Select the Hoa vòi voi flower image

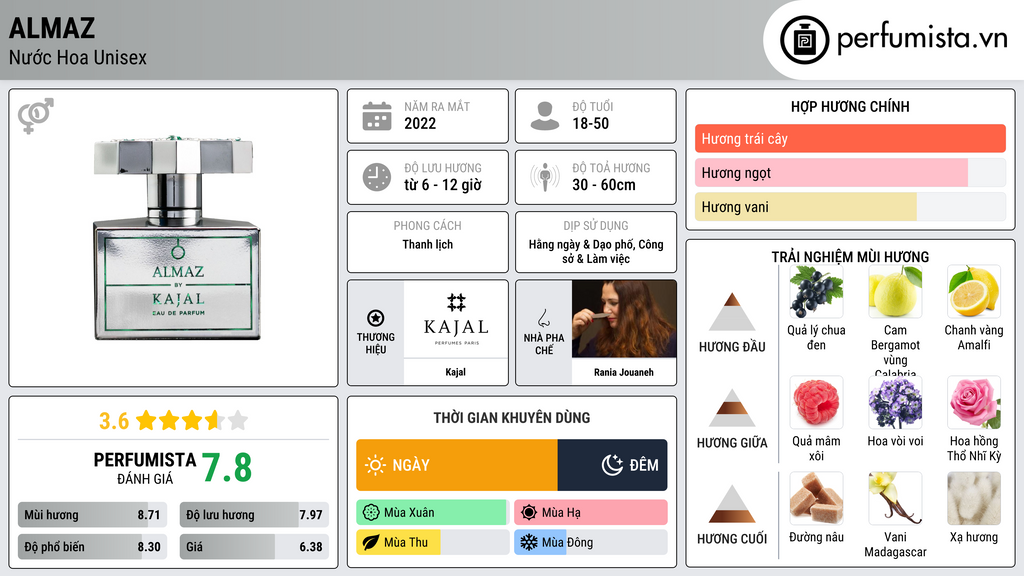895,402
